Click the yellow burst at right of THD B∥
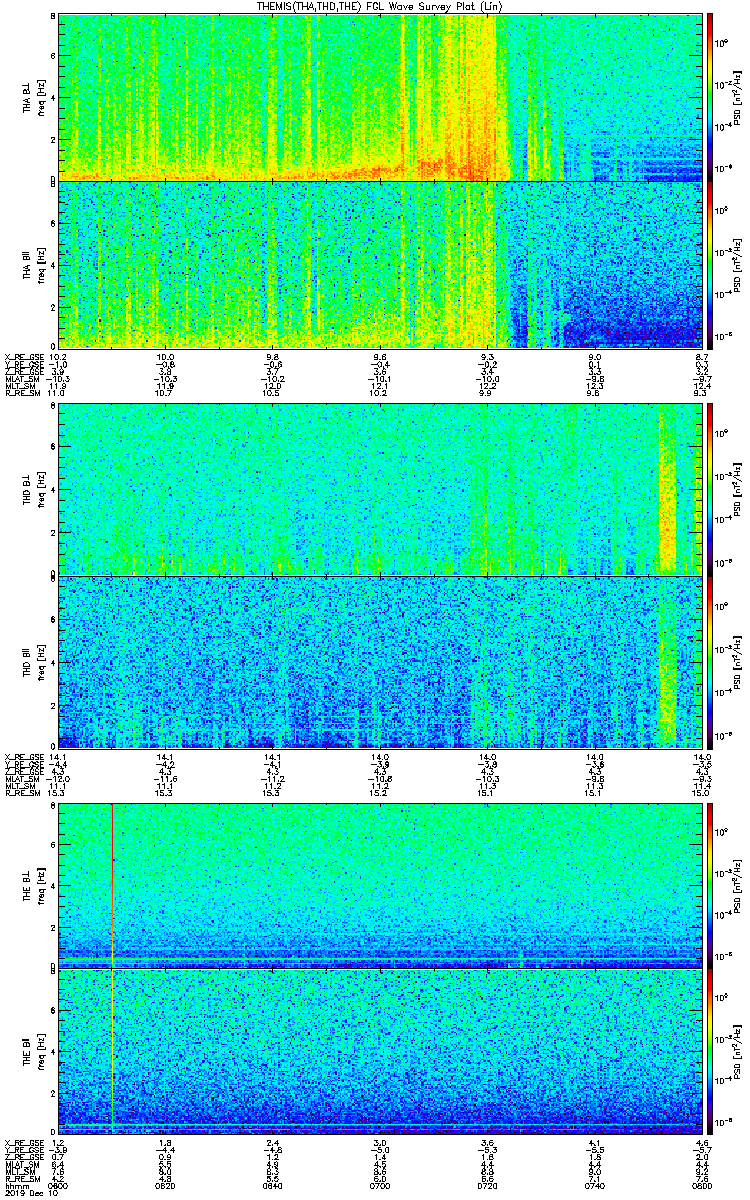 668,665
